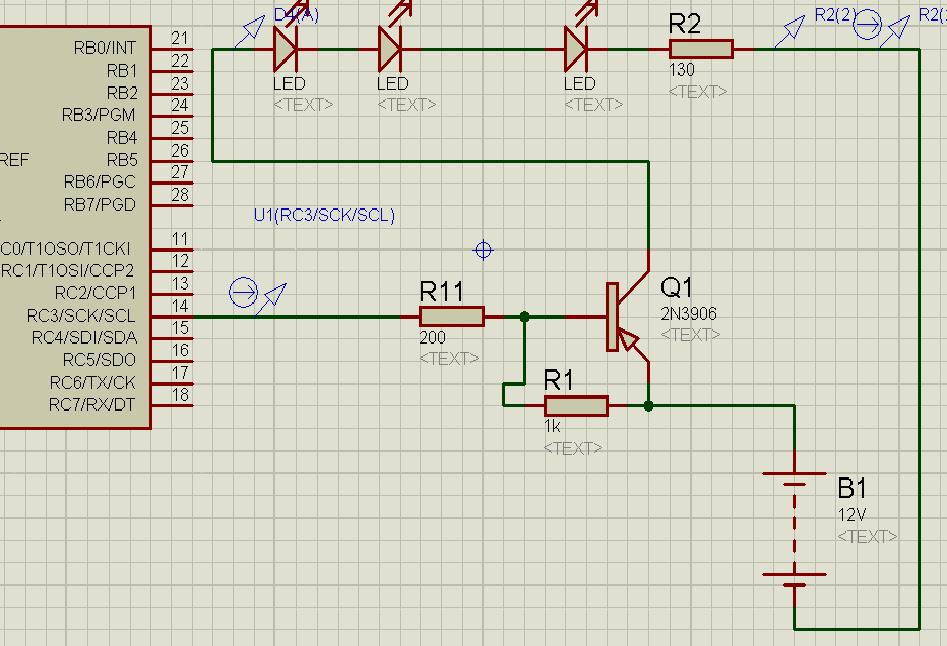The width and height of the screenshot is (947, 646).
Task: Select the 12V value text under B1
Action: [851, 514]
